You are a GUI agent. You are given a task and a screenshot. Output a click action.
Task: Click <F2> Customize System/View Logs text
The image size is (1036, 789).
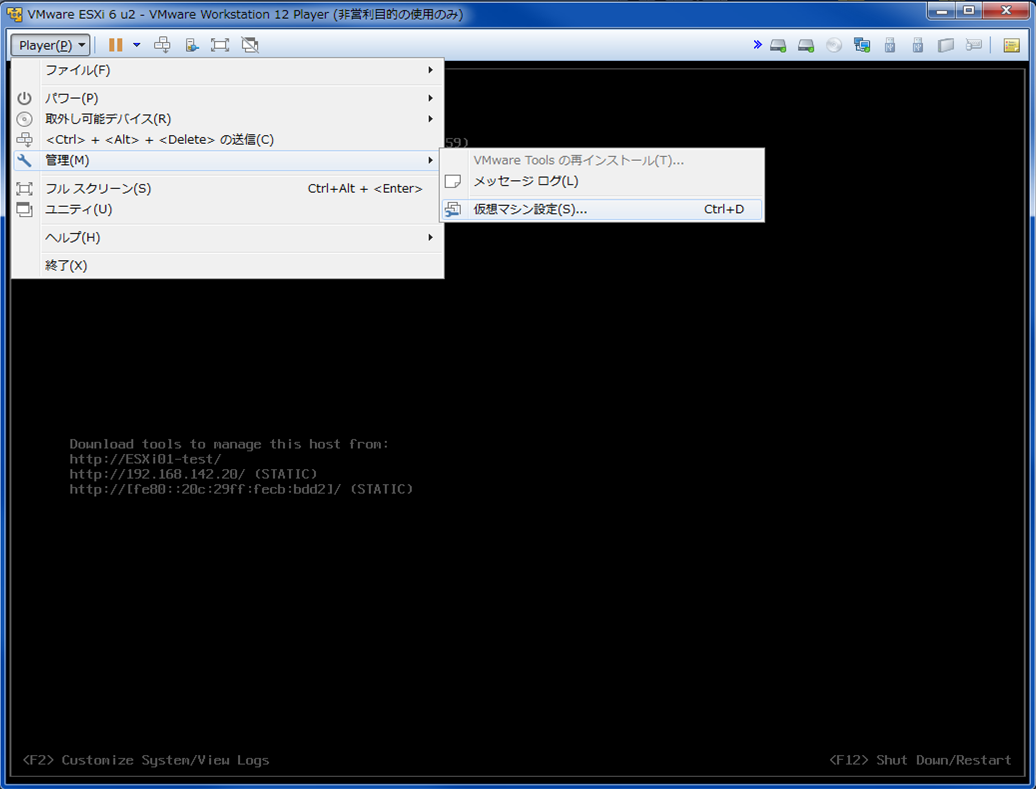(146, 760)
